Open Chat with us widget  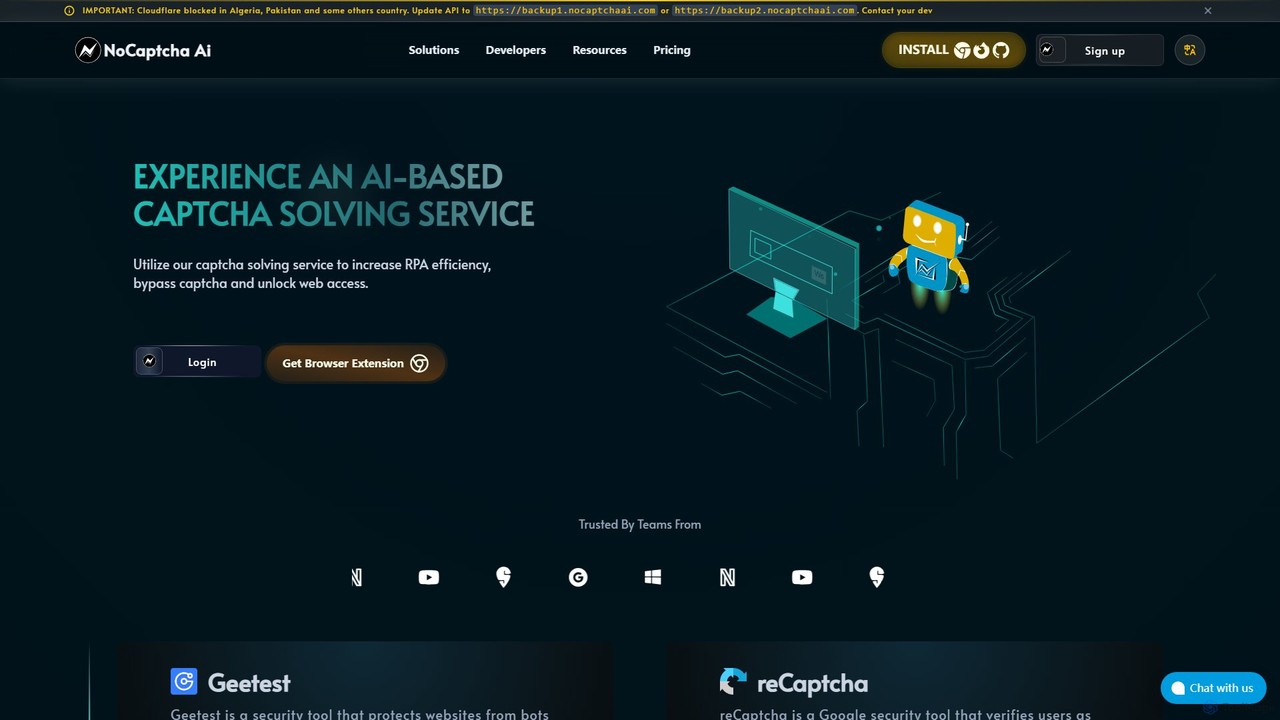click(1213, 688)
